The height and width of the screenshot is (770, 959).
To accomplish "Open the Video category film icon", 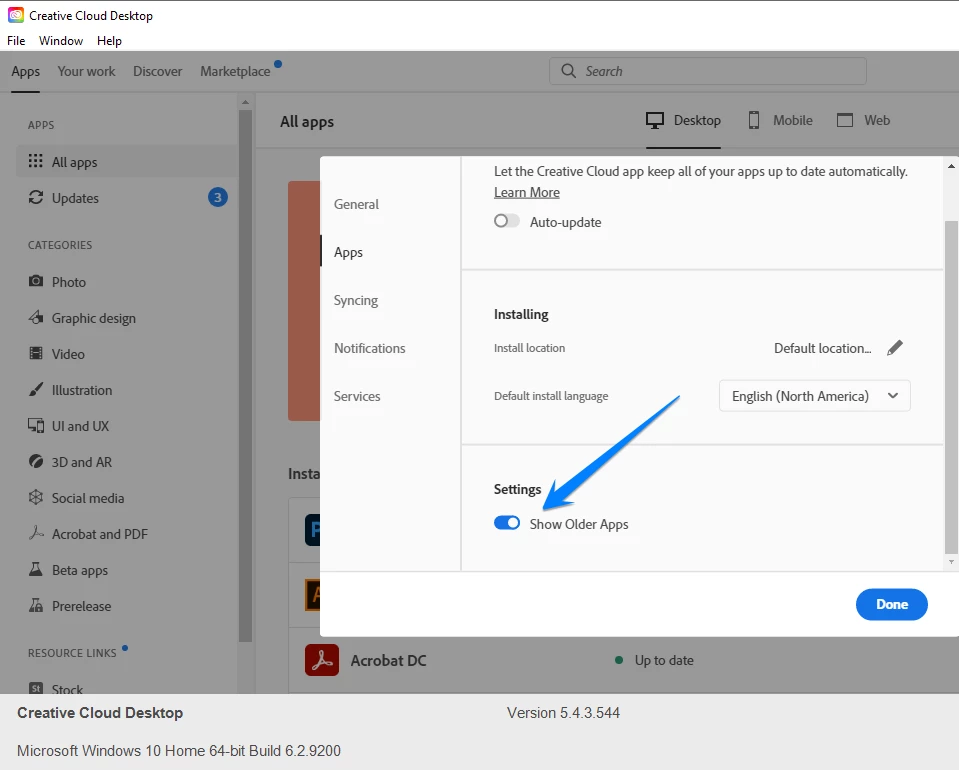I will coord(35,354).
